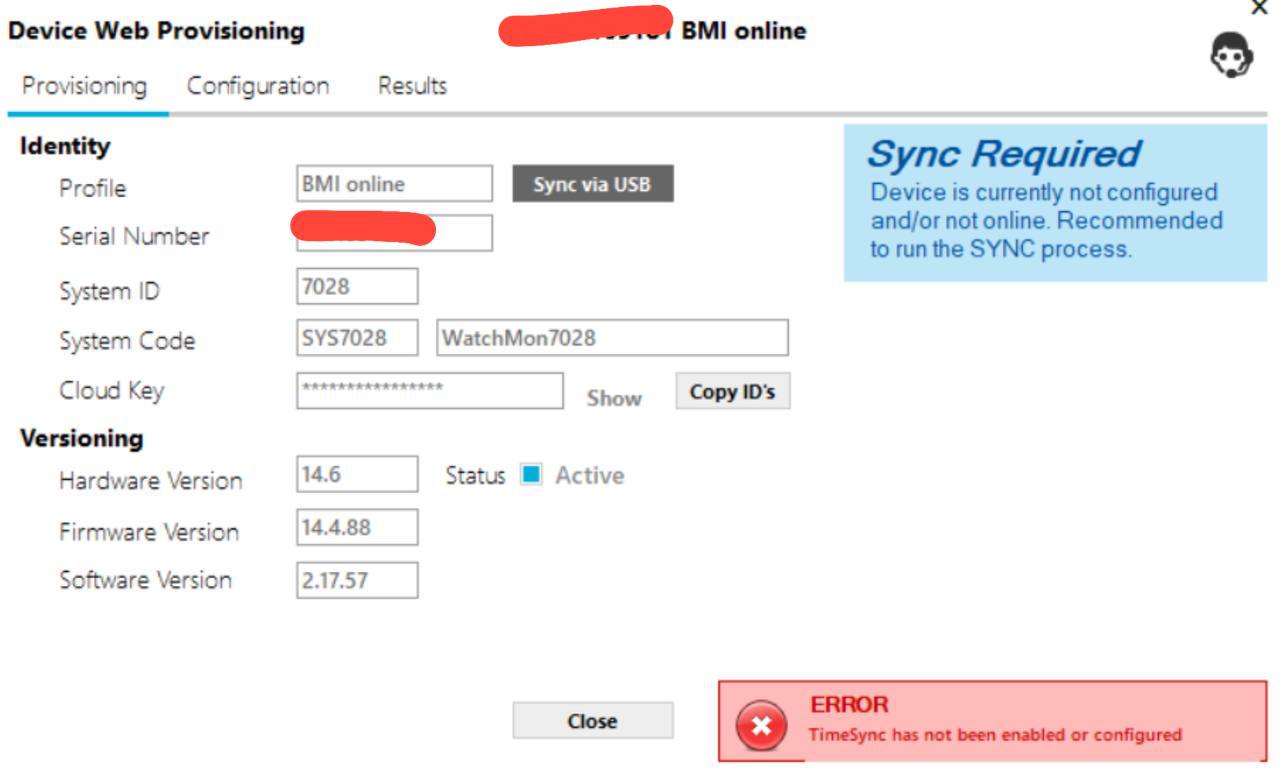Close the window with the X button
The image size is (1280, 769).
coord(1259,7)
